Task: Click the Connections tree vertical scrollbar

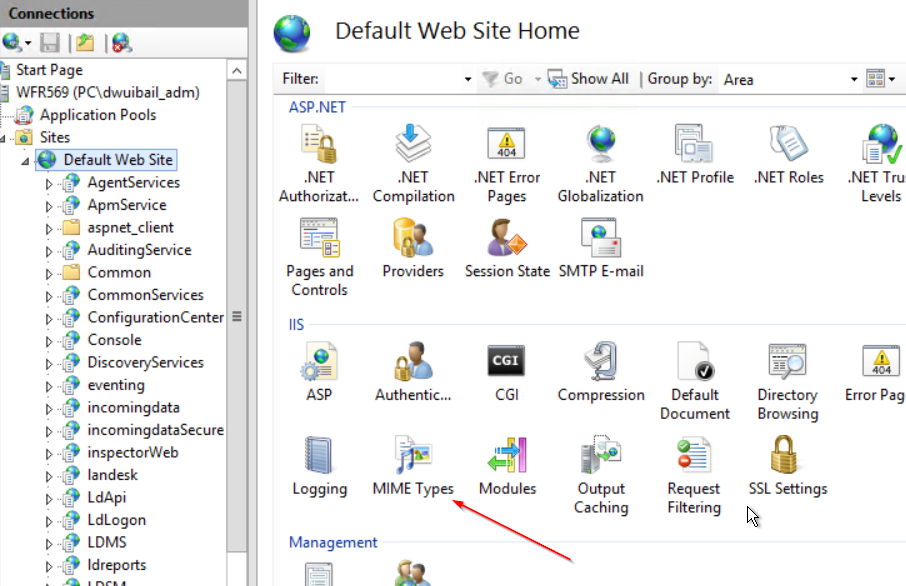Action: 237,400
